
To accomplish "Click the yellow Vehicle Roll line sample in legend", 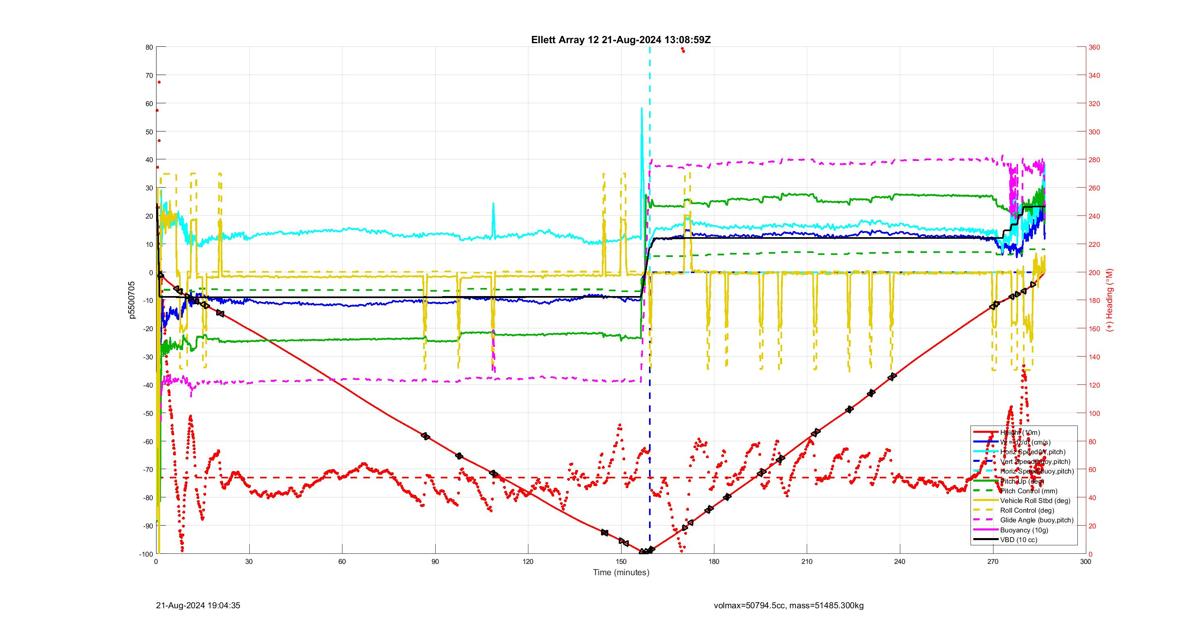I will point(985,500).
